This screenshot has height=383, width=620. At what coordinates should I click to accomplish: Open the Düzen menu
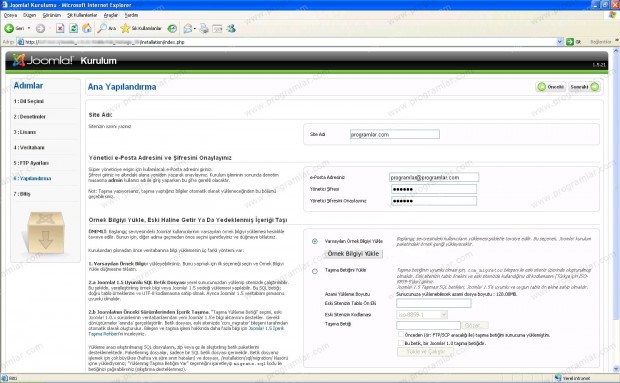click(x=29, y=15)
